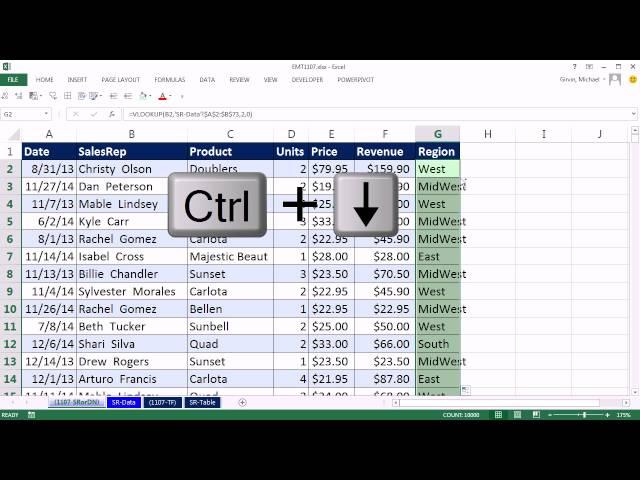Adjust the zoom slider in status bar

coord(583,414)
